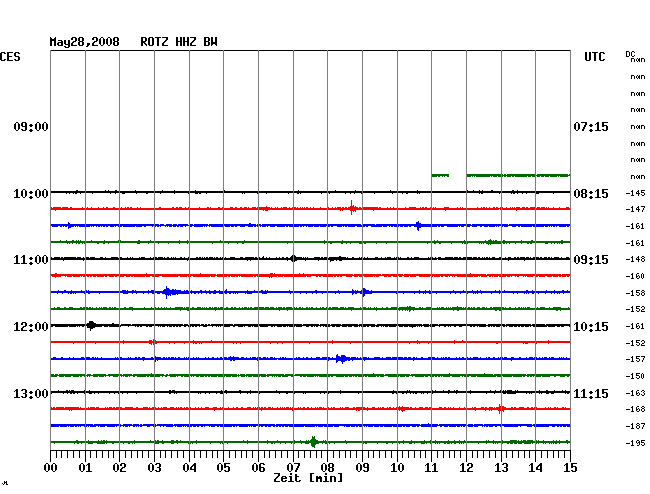Pick the -187 DC value
Image resolution: width=650 pixels, height=494 pixels.
click(635, 426)
